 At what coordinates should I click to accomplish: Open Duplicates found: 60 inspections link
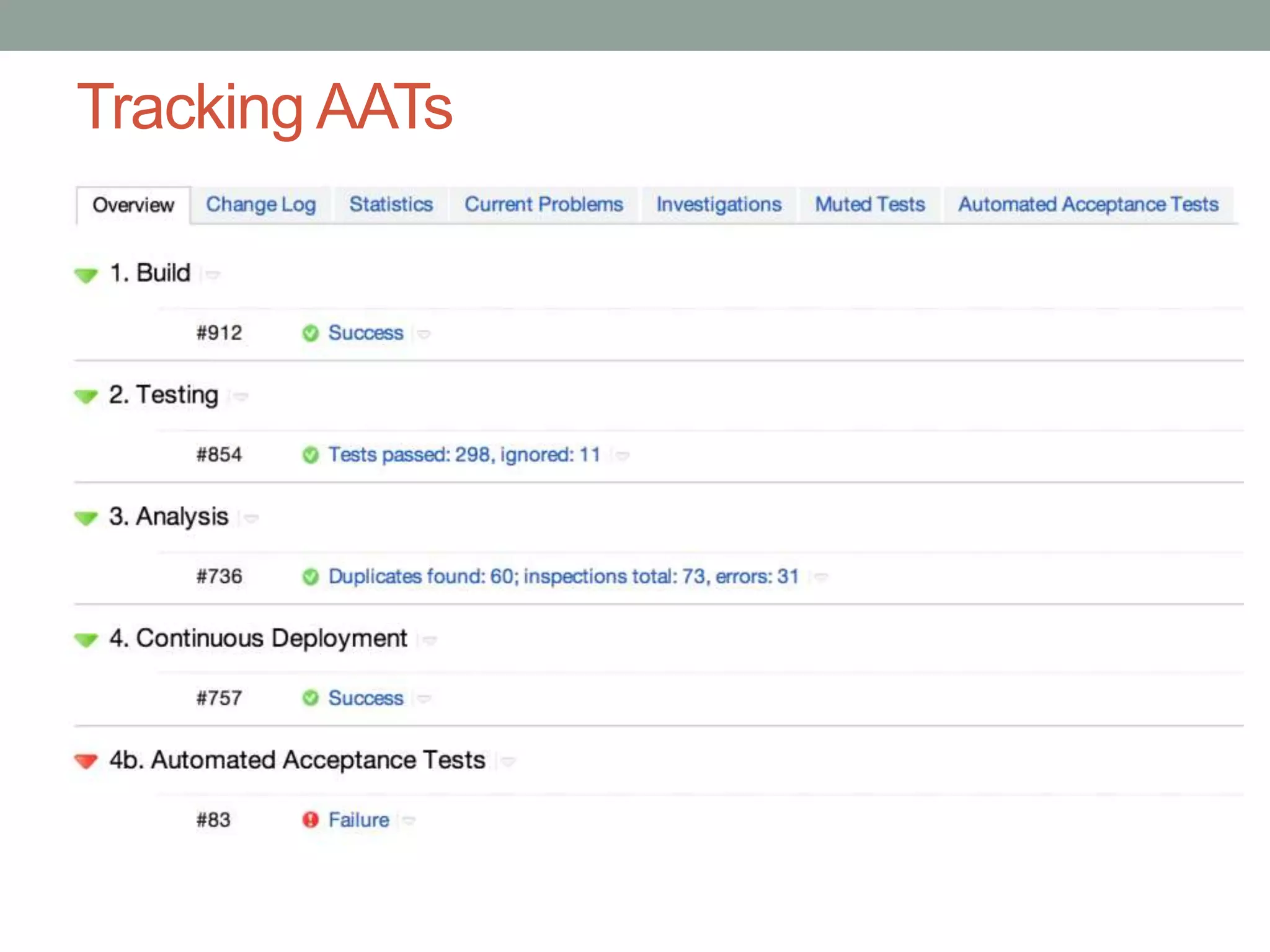[563, 576]
